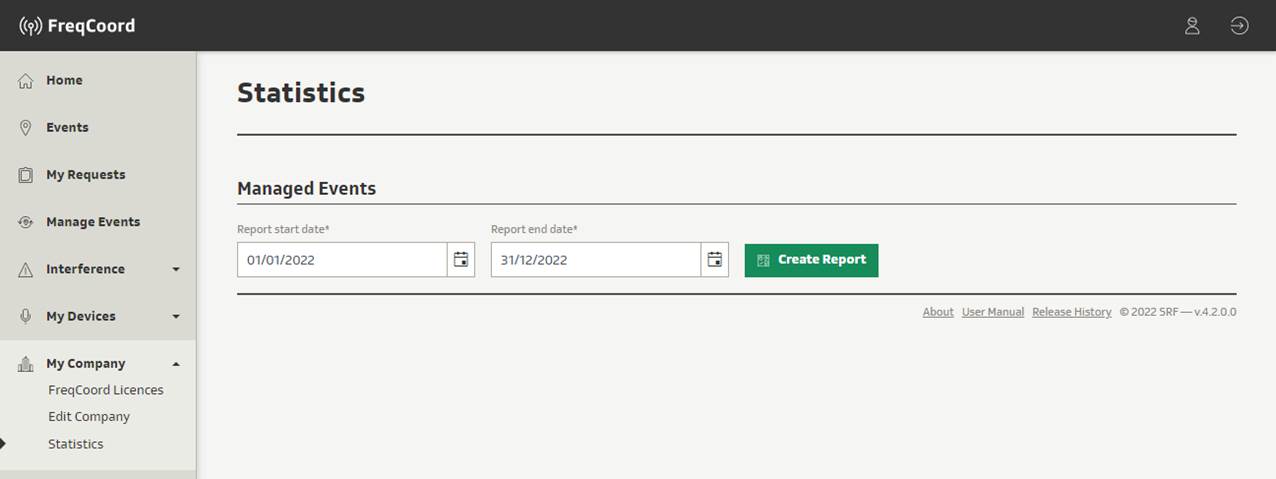Click the Home house icon
The image size is (1276, 479).
point(26,81)
